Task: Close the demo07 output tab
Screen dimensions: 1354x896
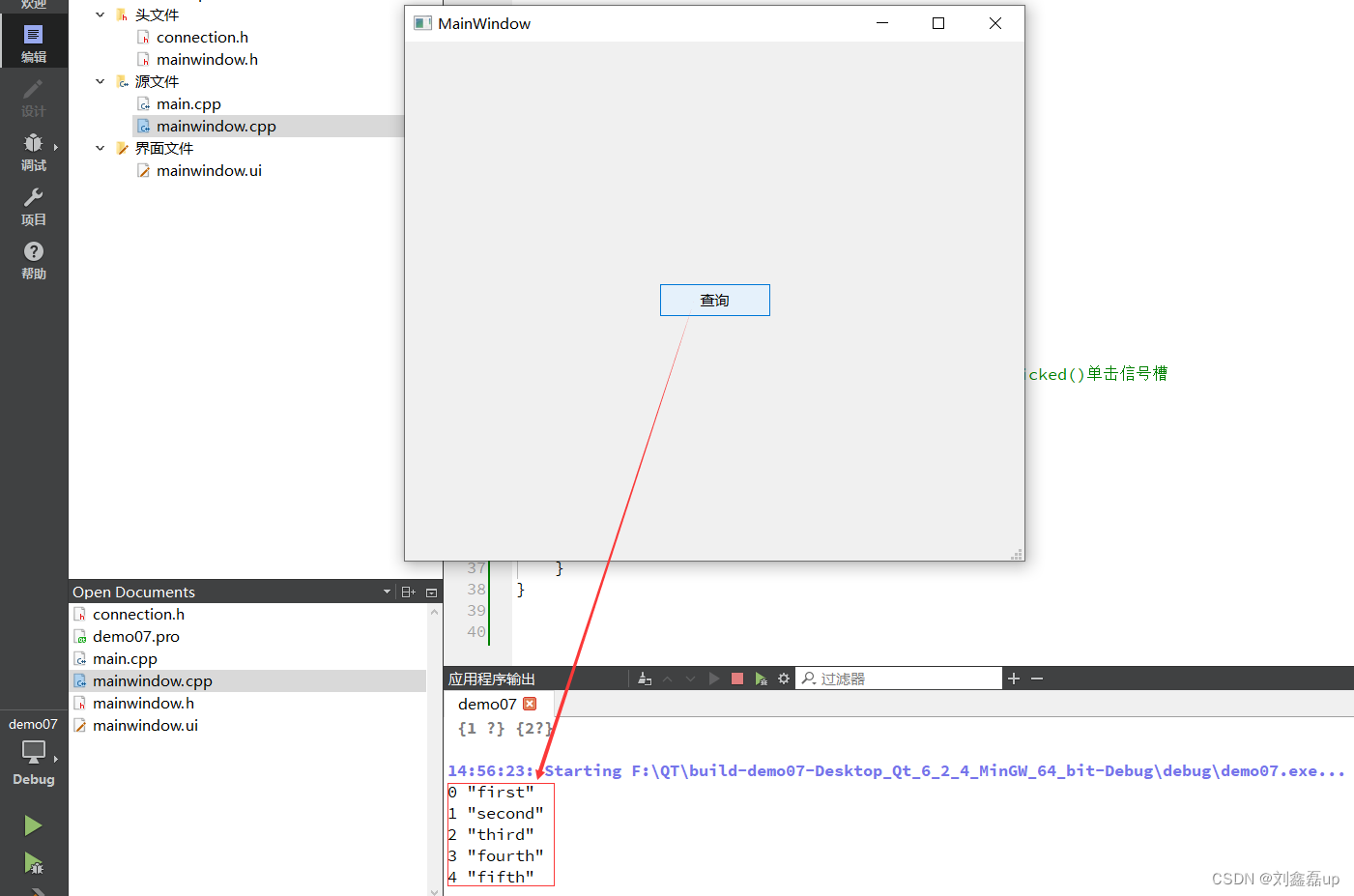Action: pos(530,704)
